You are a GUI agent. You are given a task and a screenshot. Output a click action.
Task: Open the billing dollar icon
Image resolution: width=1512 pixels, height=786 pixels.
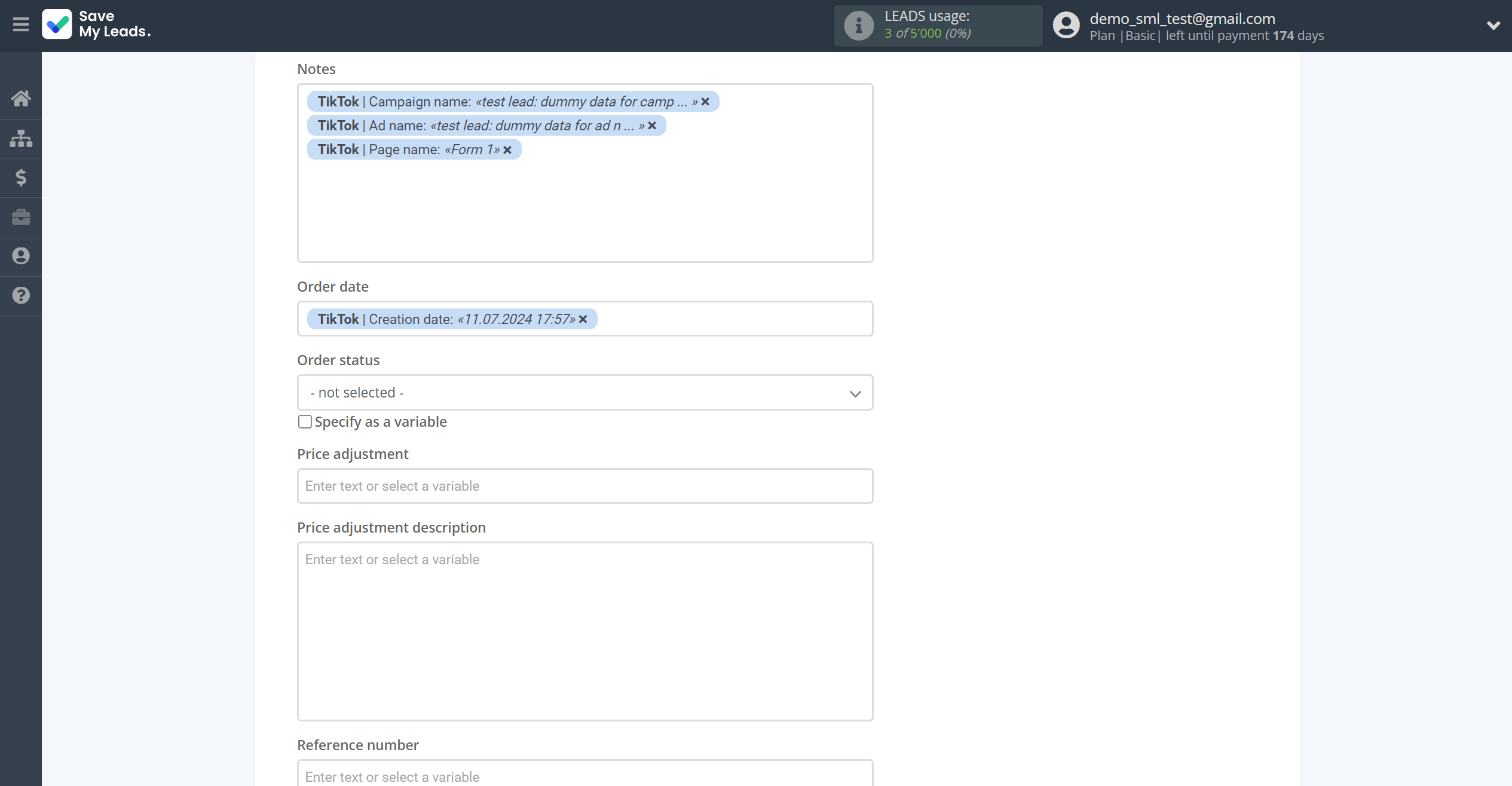tap(21, 178)
